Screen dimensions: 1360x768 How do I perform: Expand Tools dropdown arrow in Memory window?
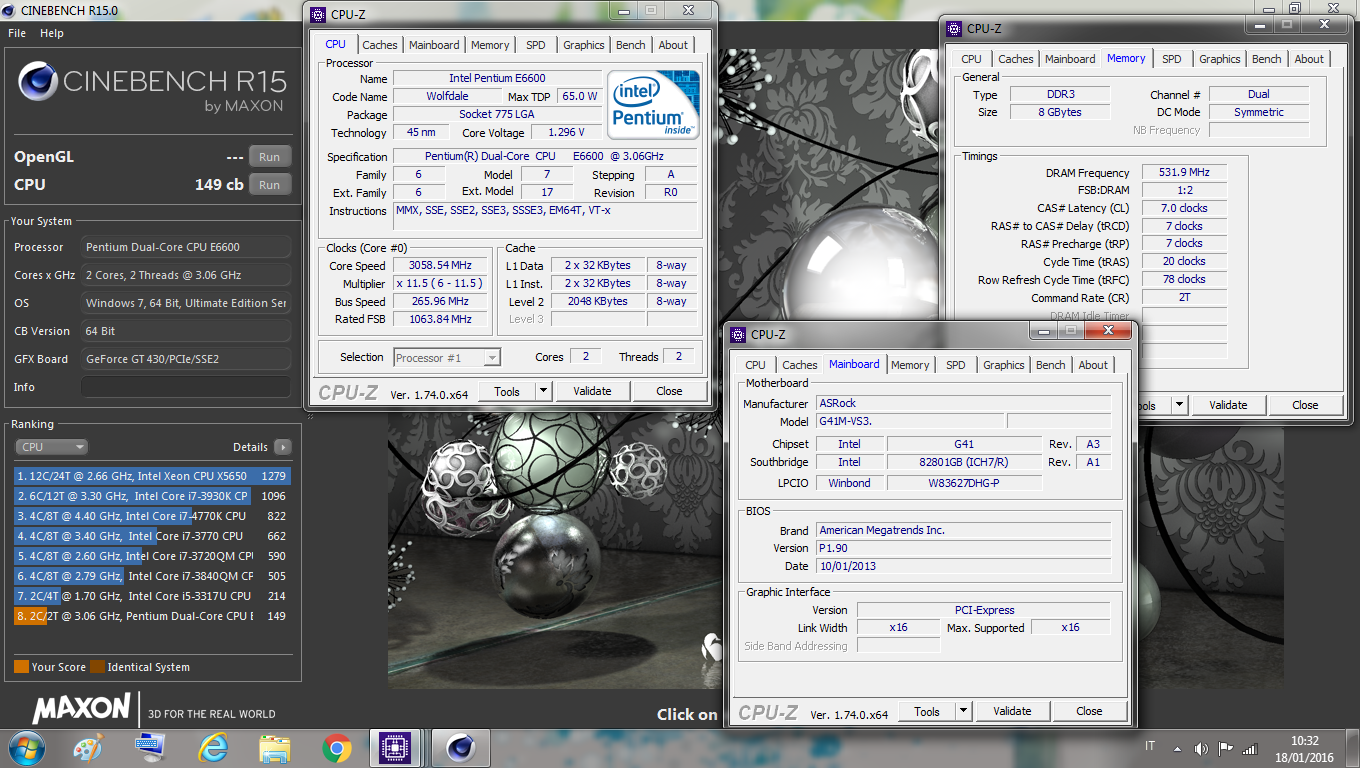point(1180,405)
